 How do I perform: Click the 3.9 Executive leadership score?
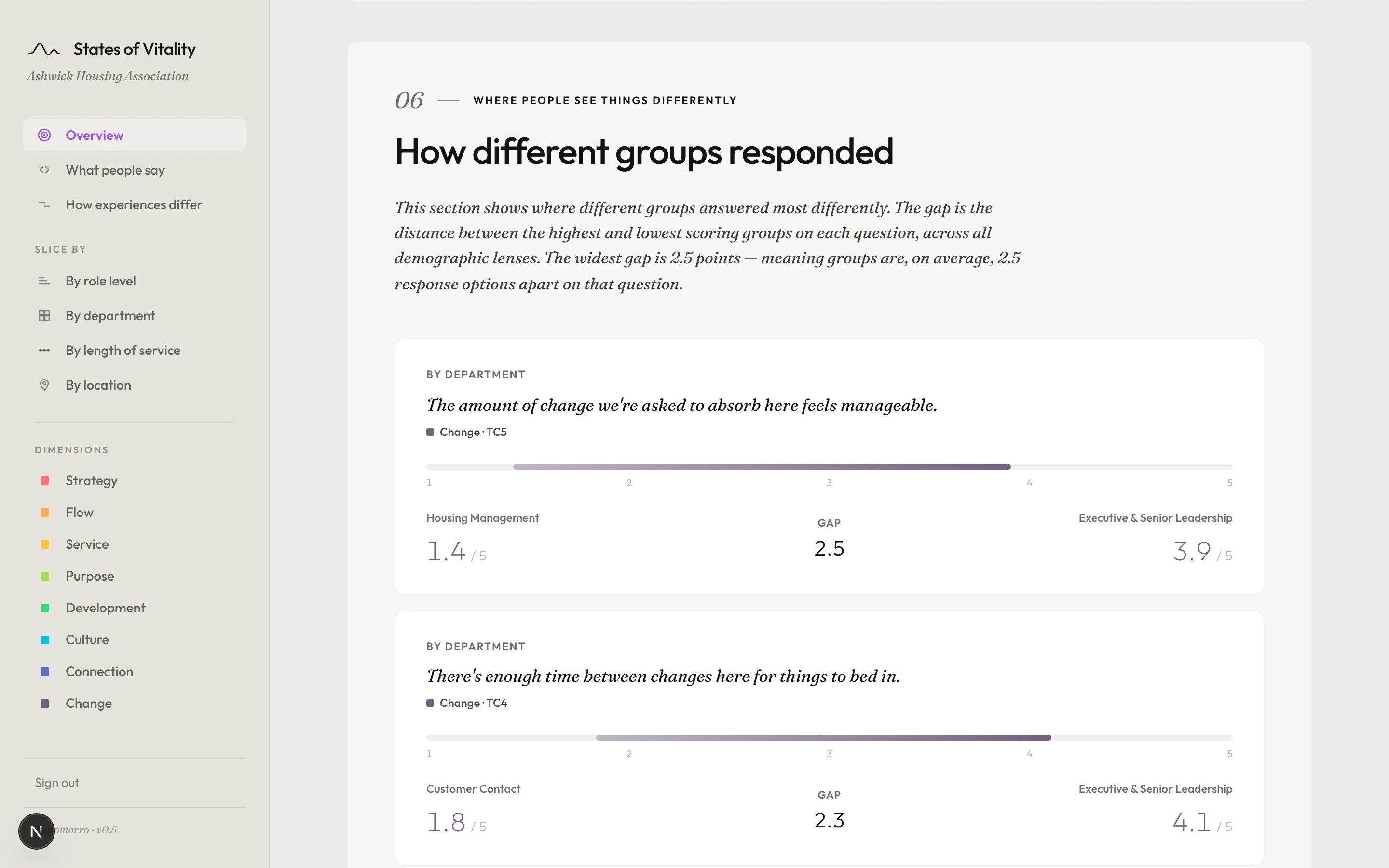pyautogui.click(x=1202, y=552)
